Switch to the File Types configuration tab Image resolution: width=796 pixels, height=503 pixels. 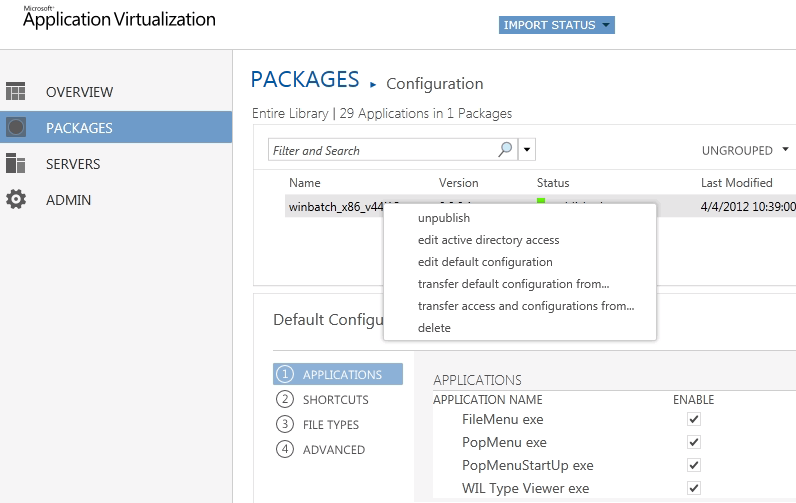(x=330, y=424)
